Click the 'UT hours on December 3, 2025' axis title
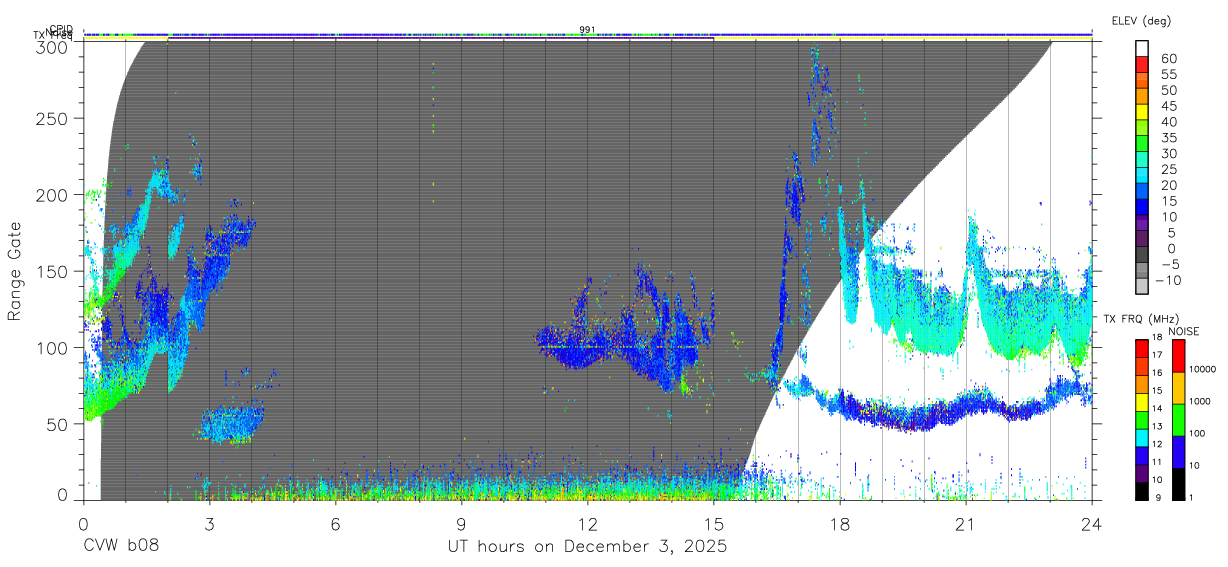This screenshot has height=567, width=1228. [586, 548]
